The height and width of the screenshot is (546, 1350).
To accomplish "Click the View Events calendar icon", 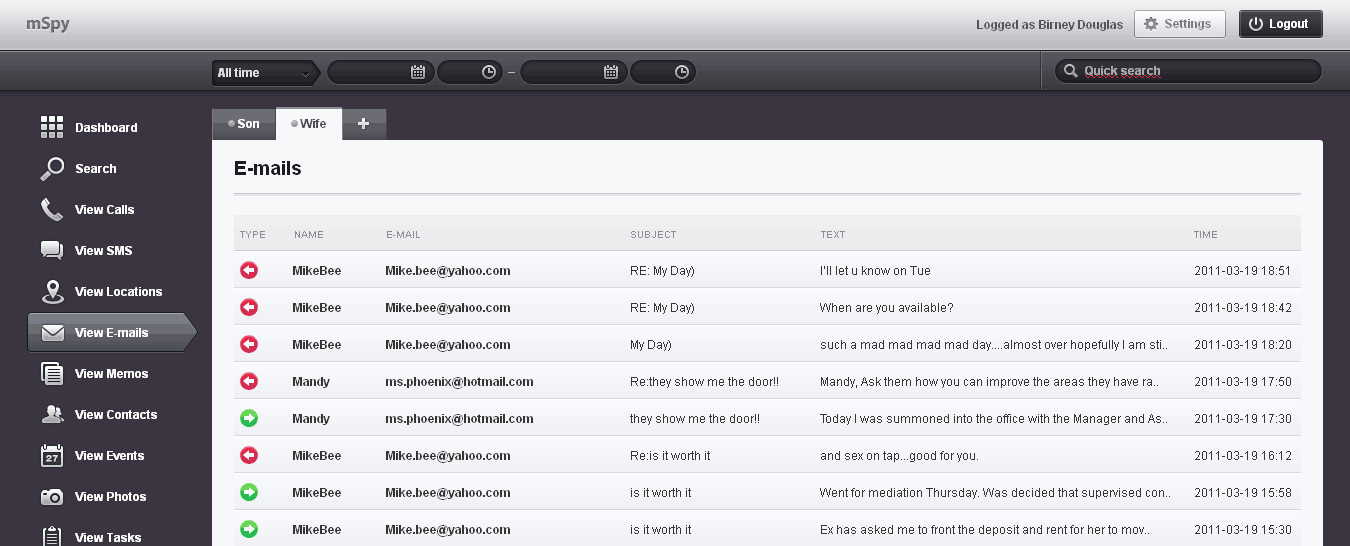I will [52, 456].
